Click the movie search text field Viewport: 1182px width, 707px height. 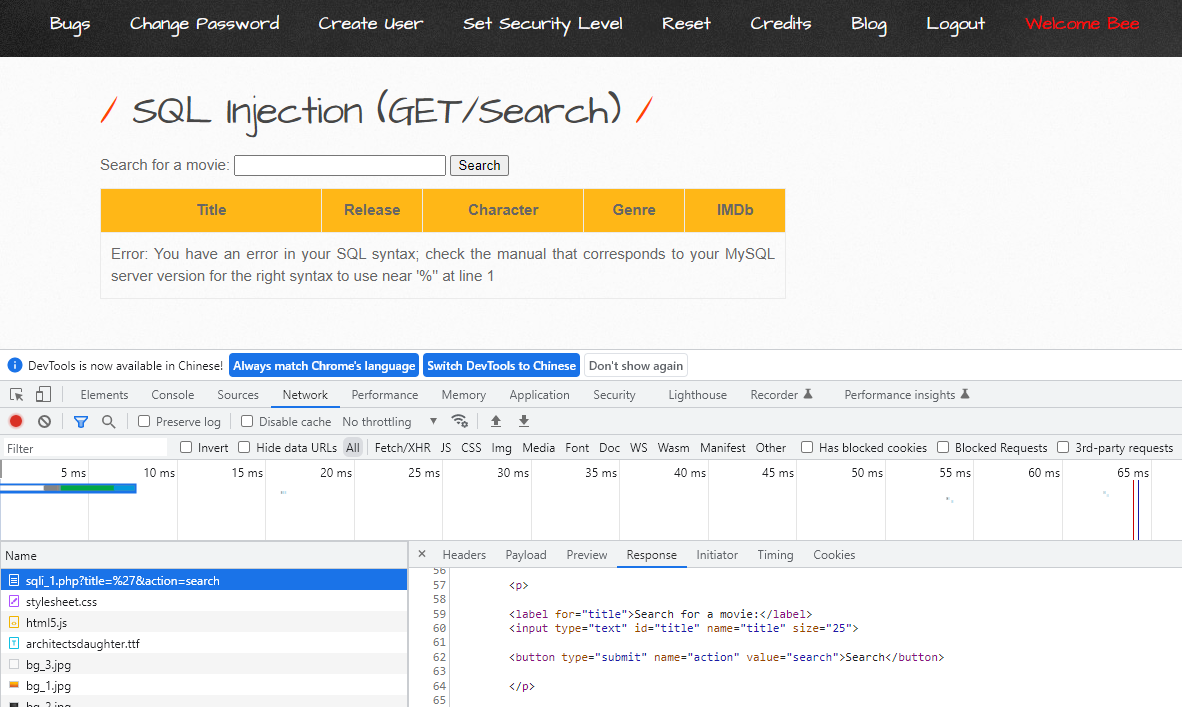click(340, 165)
